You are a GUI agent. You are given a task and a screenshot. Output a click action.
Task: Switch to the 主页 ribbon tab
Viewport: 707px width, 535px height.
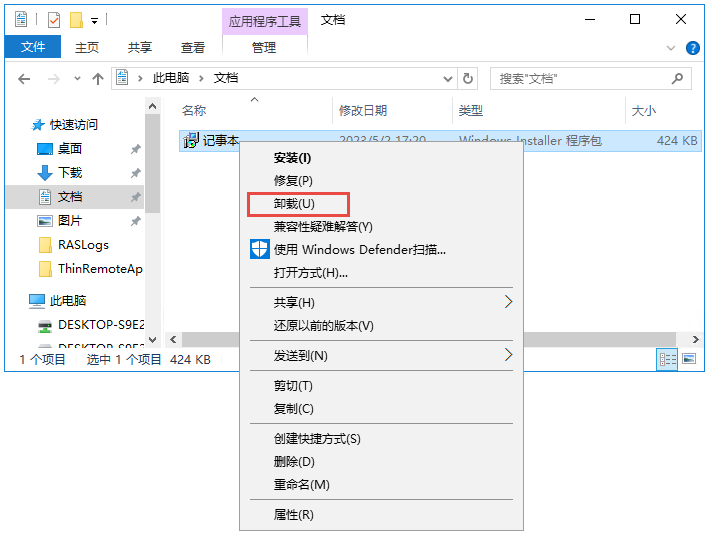tap(87, 47)
